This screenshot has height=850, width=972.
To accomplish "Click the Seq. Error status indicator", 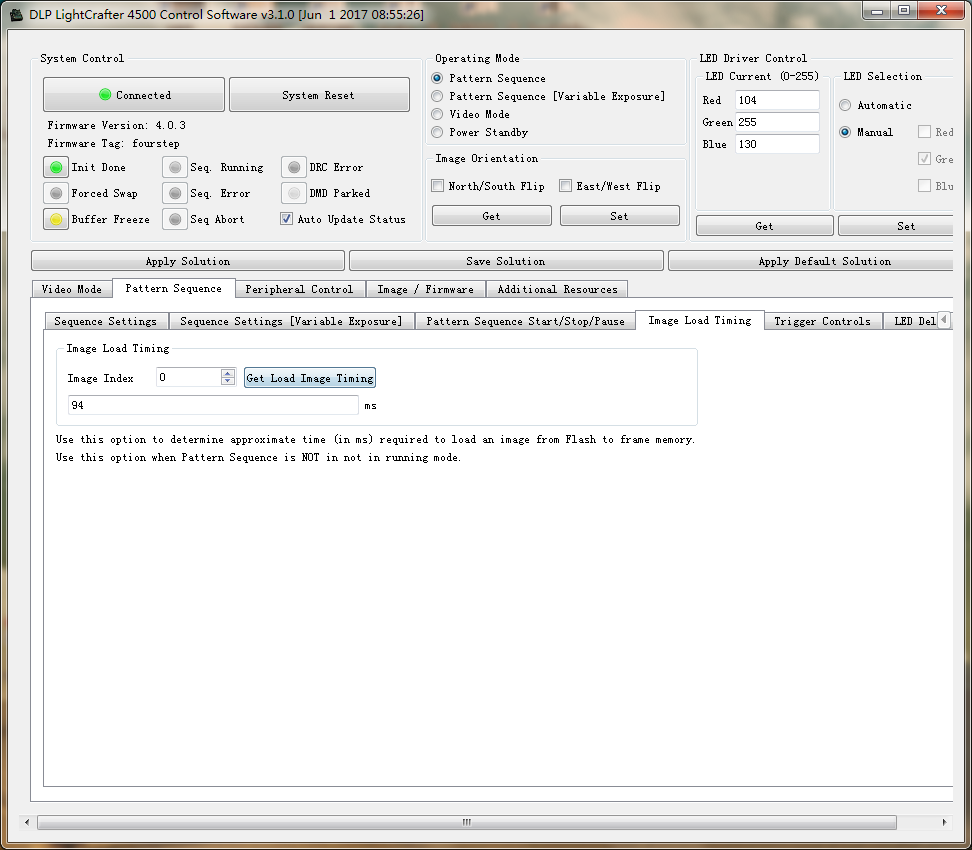I will coord(175,193).
